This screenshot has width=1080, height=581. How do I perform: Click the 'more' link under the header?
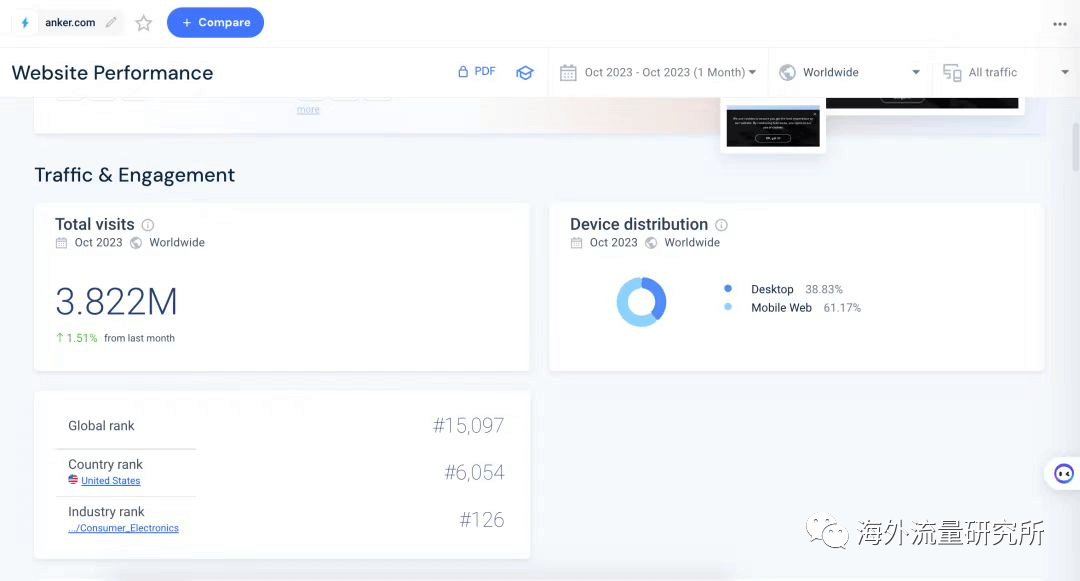tap(308, 109)
